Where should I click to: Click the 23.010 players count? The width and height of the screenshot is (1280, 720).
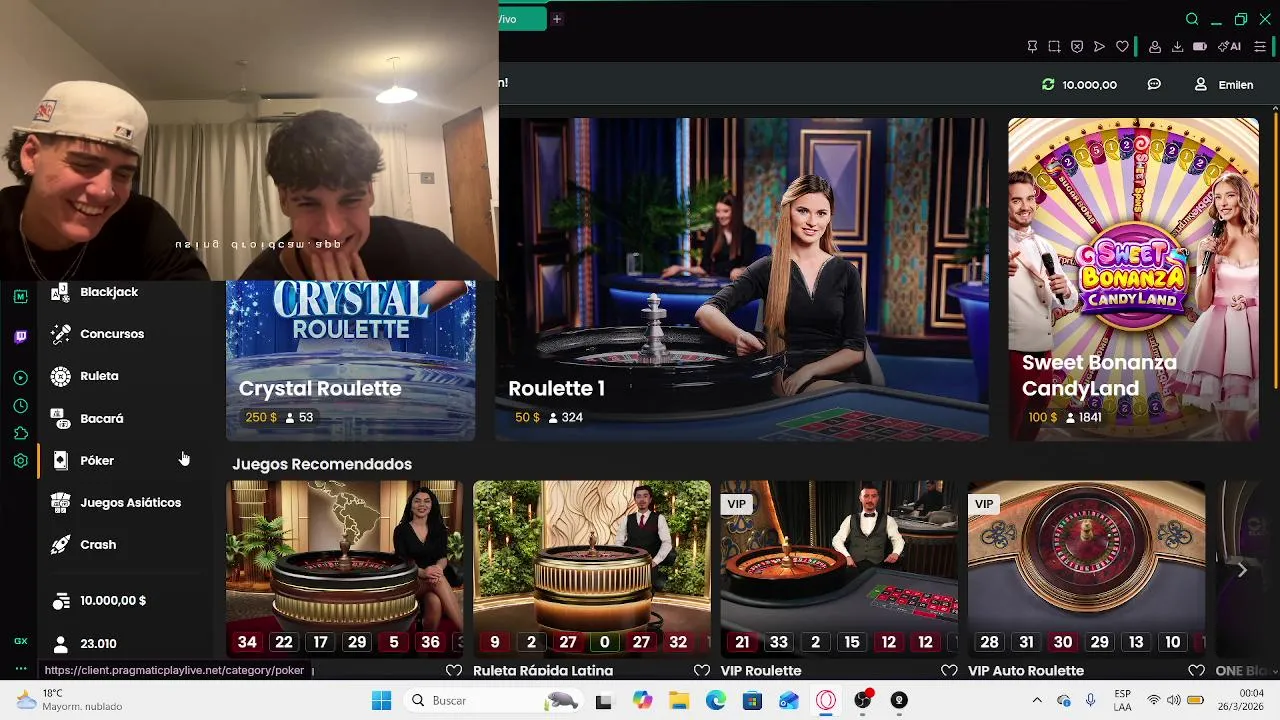(98, 644)
